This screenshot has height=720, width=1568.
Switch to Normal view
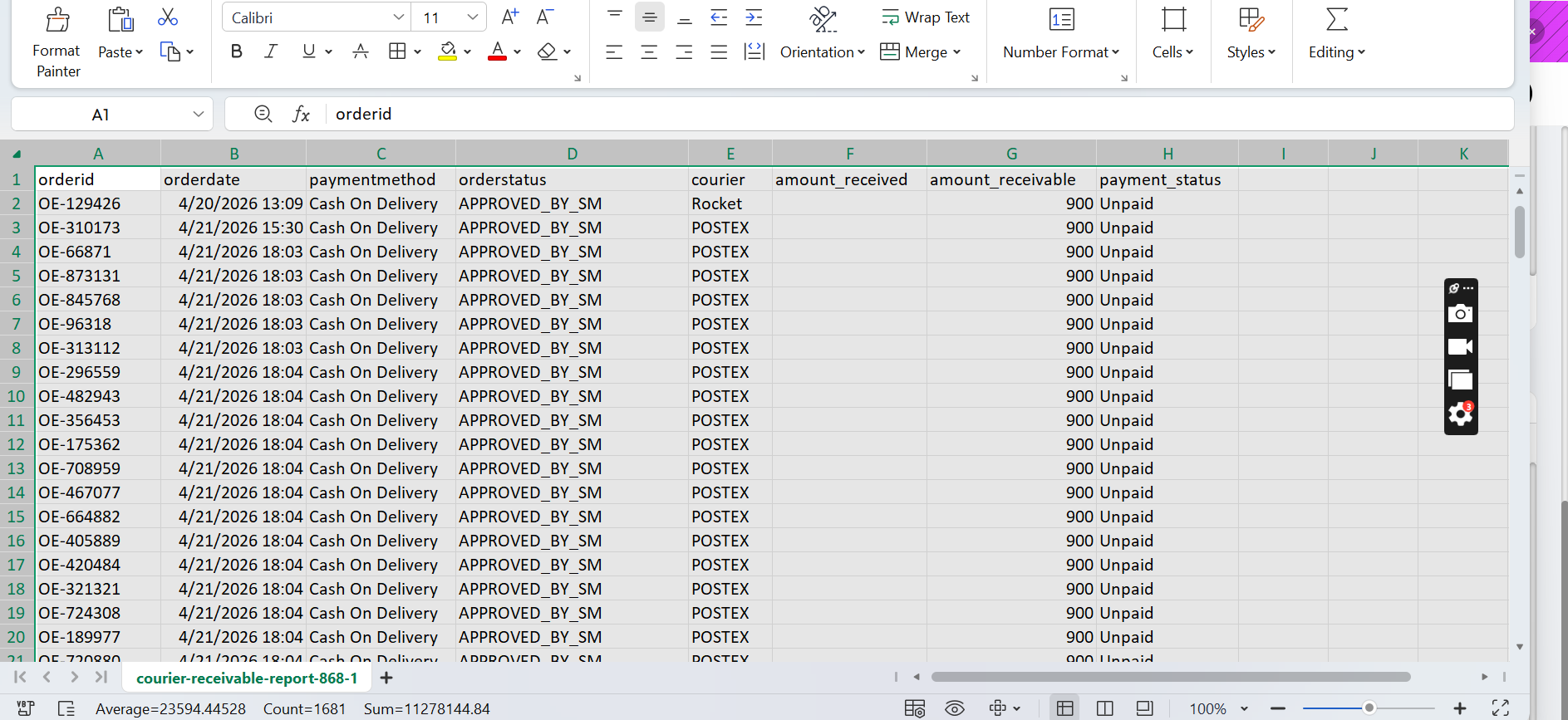click(x=1065, y=708)
